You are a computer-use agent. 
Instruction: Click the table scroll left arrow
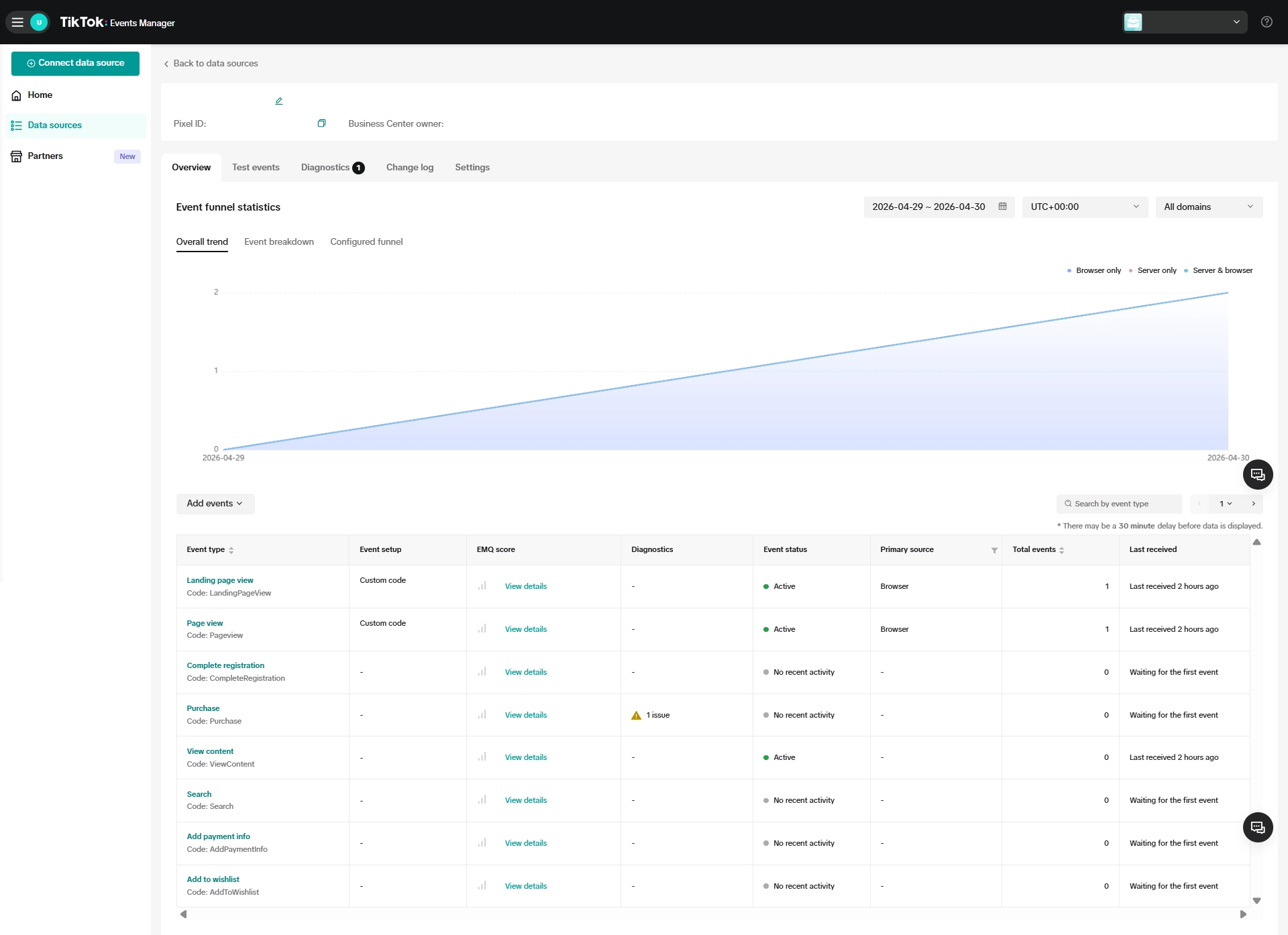[x=183, y=914]
